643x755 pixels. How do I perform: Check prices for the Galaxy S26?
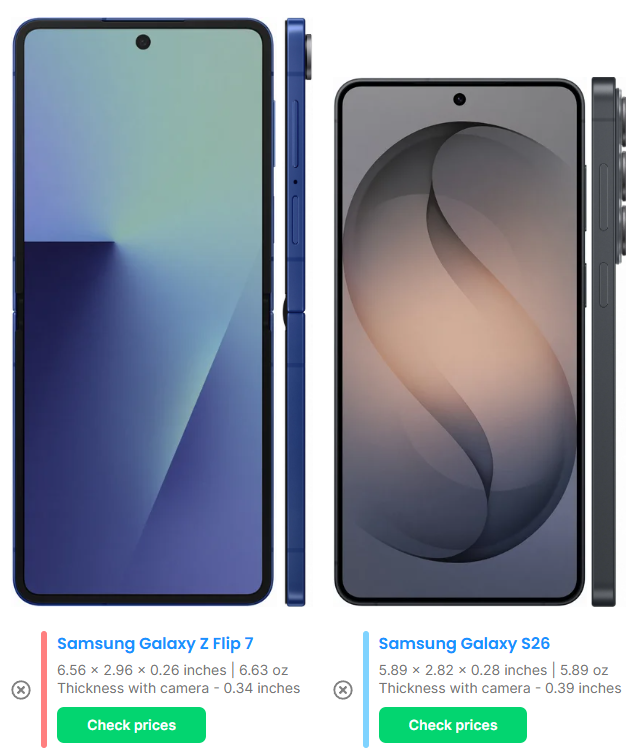(x=453, y=725)
